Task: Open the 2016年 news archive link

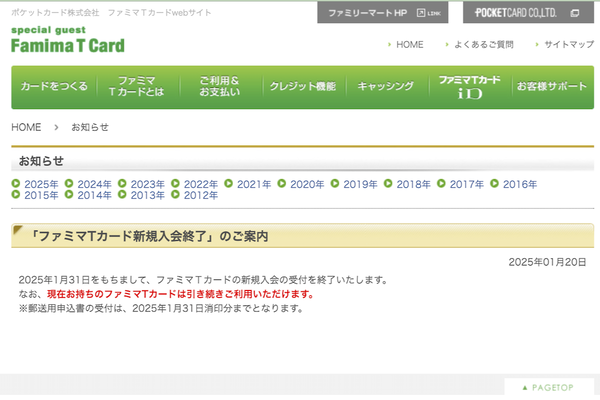Action: point(520,184)
